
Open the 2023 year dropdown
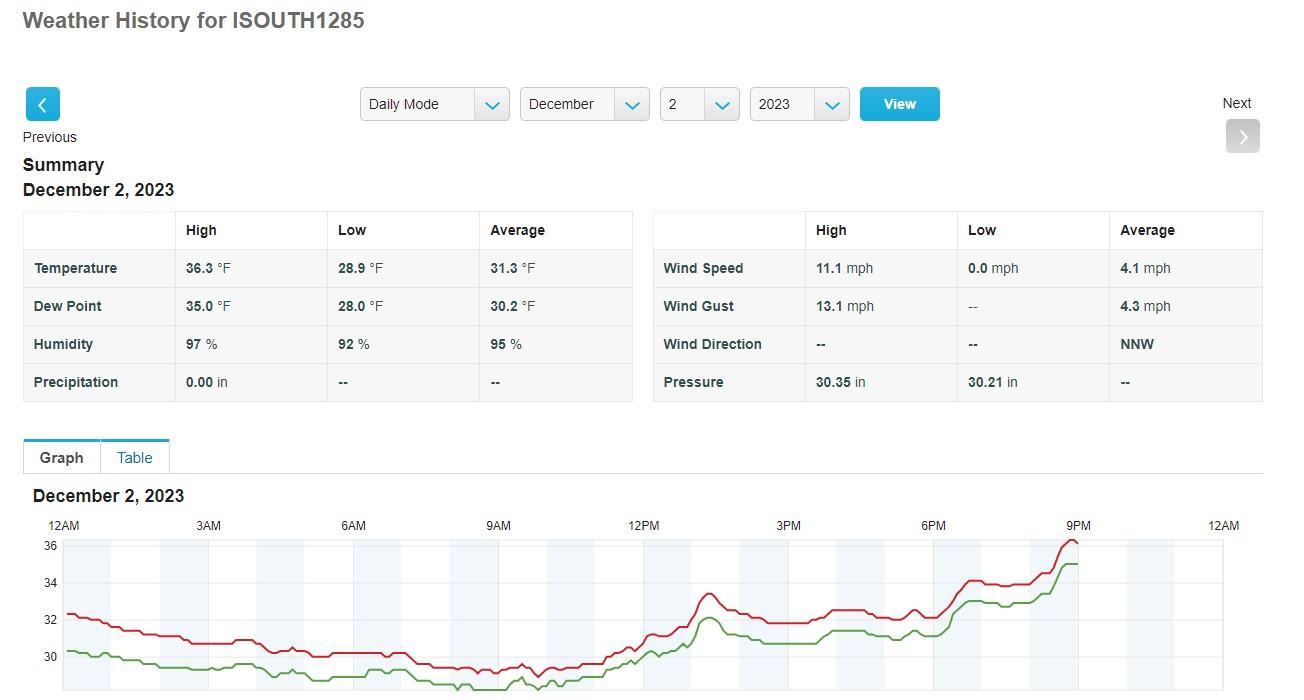[x=799, y=104]
